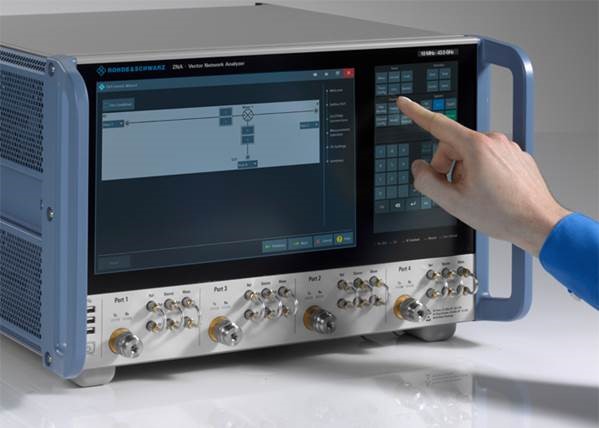Tap the bright blue highlighted hardkey
The height and width of the screenshot is (428, 599).
click(438, 104)
